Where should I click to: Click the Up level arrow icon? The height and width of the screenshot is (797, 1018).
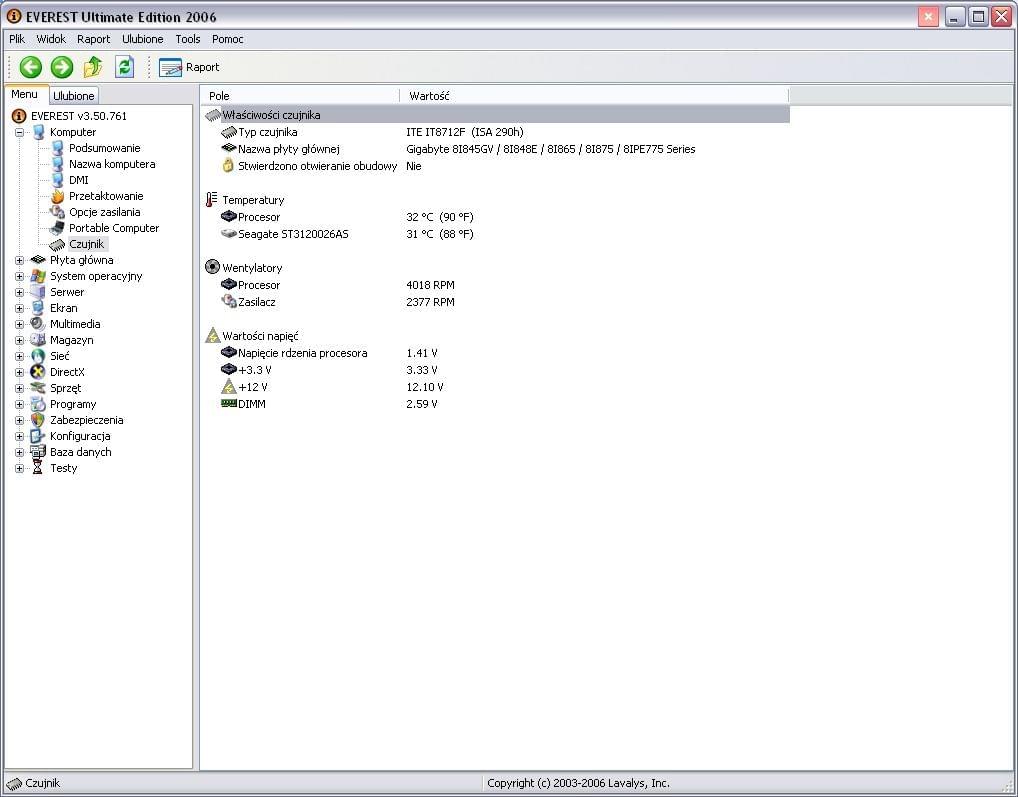[93, 67]
